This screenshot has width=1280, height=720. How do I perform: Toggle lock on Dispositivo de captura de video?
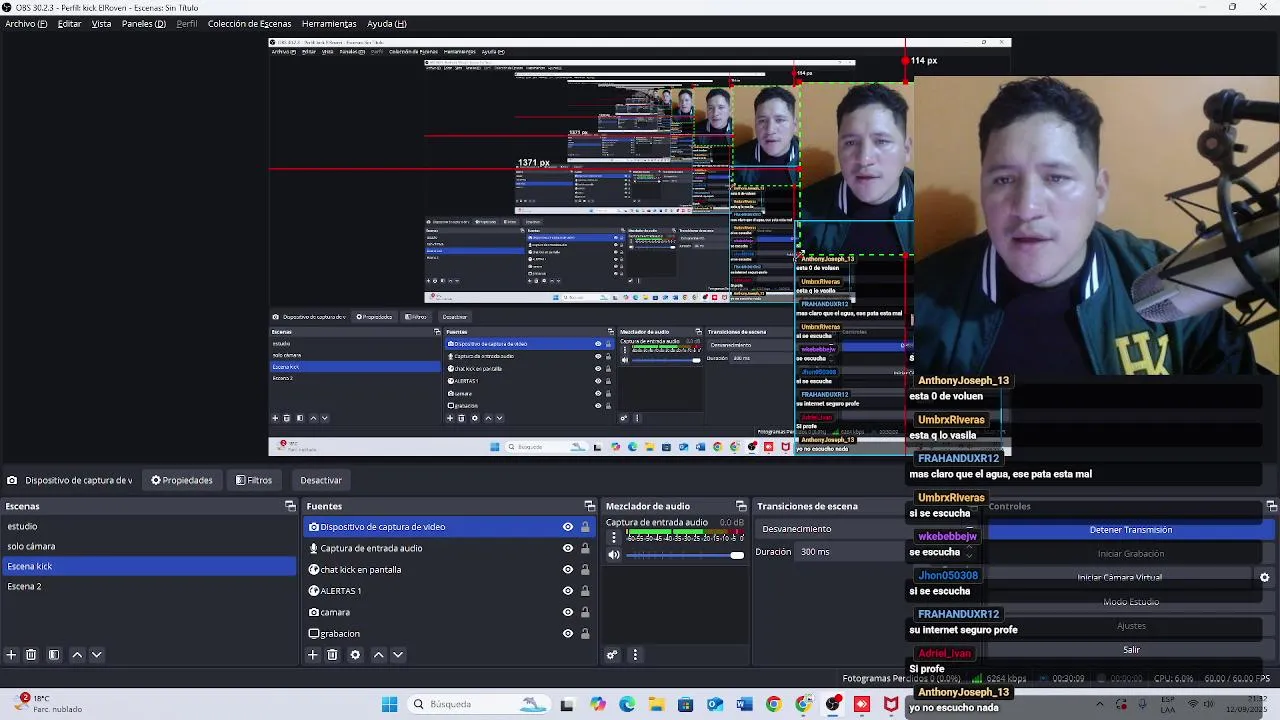585,527
